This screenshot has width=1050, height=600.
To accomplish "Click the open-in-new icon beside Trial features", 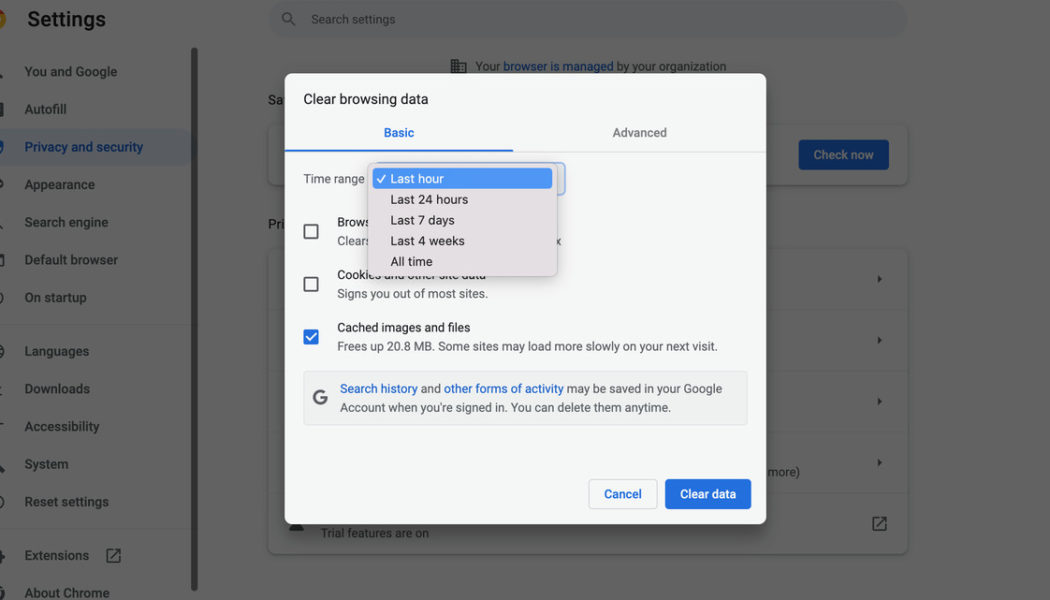I will [878, 523].
